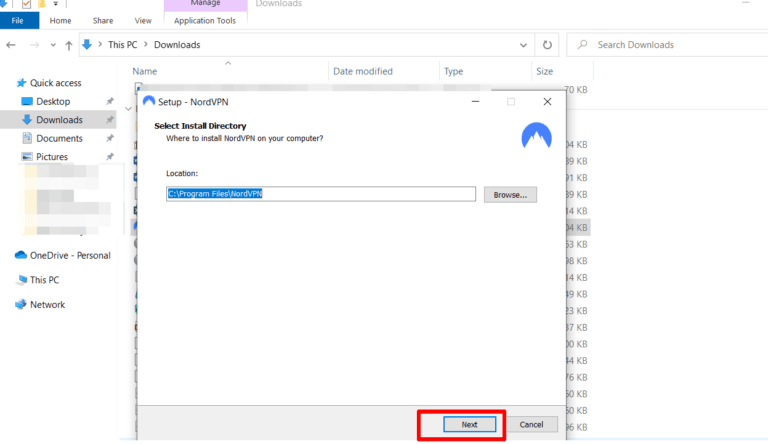This screenshot has height=444, width=768.
Task: Sort files by Date modified column
Action: pyautogui.click(x=362, y=72)
